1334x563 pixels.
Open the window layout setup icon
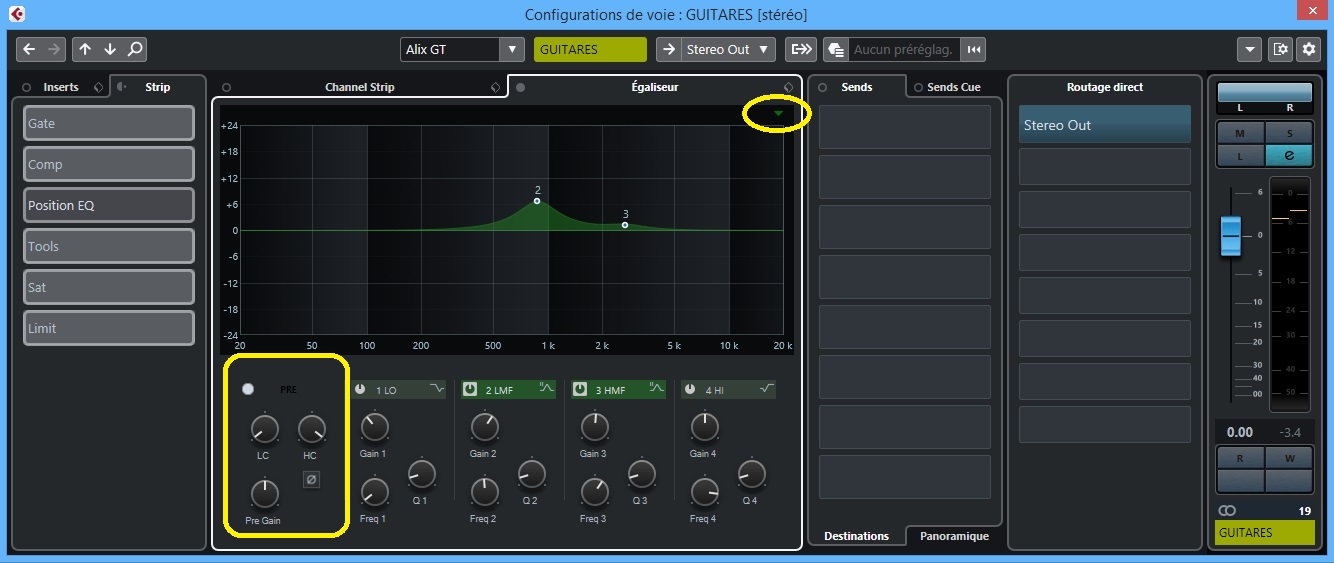coord(1281,49)
